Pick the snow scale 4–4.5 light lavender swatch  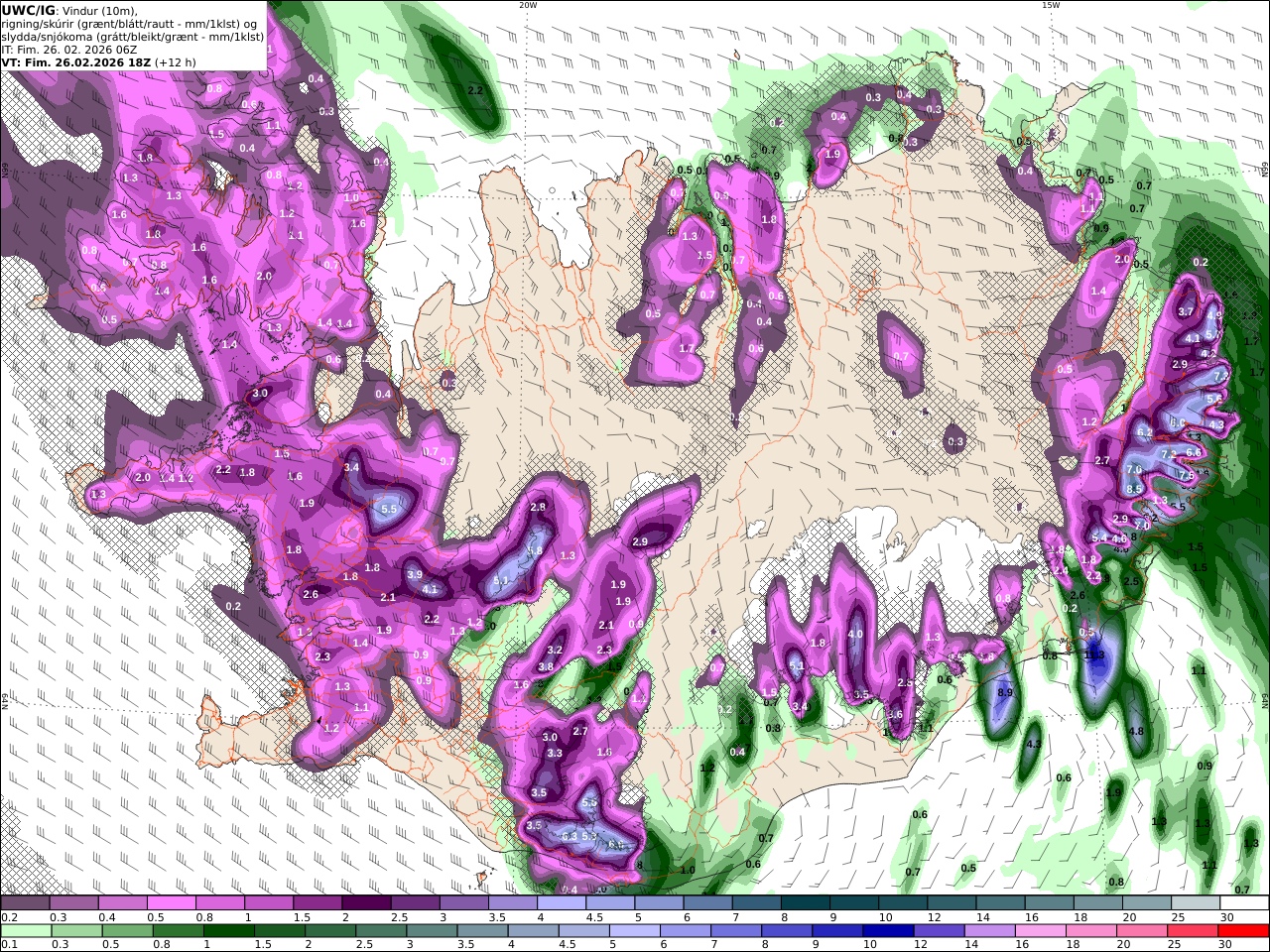coord(561,903)
